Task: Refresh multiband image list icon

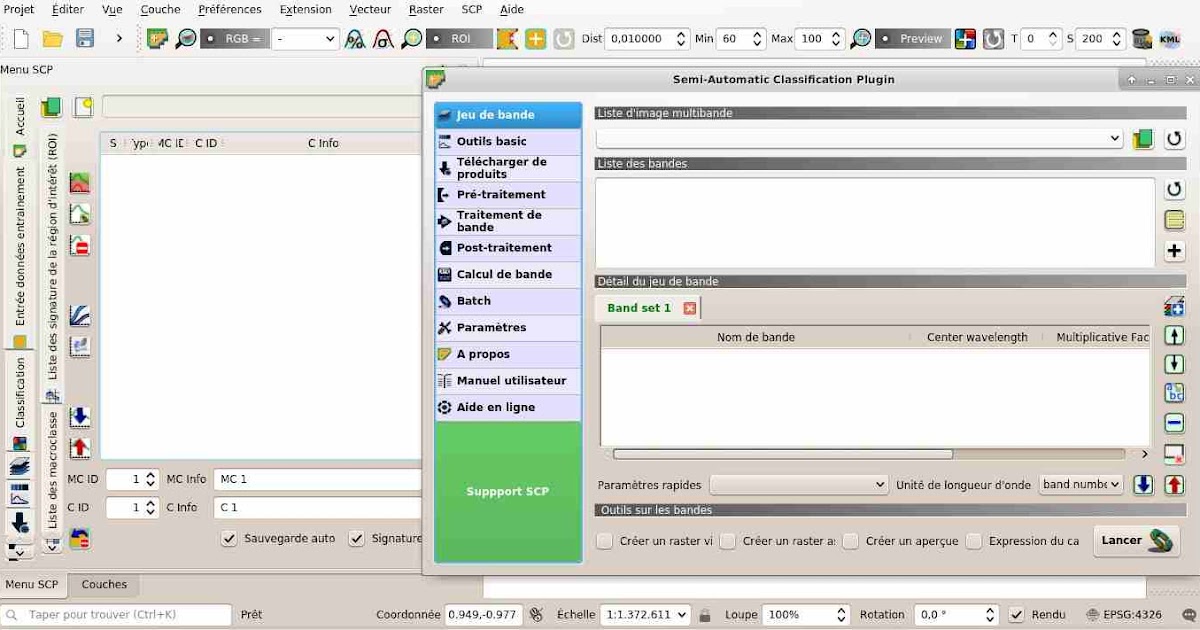Action: (1175, 139)
